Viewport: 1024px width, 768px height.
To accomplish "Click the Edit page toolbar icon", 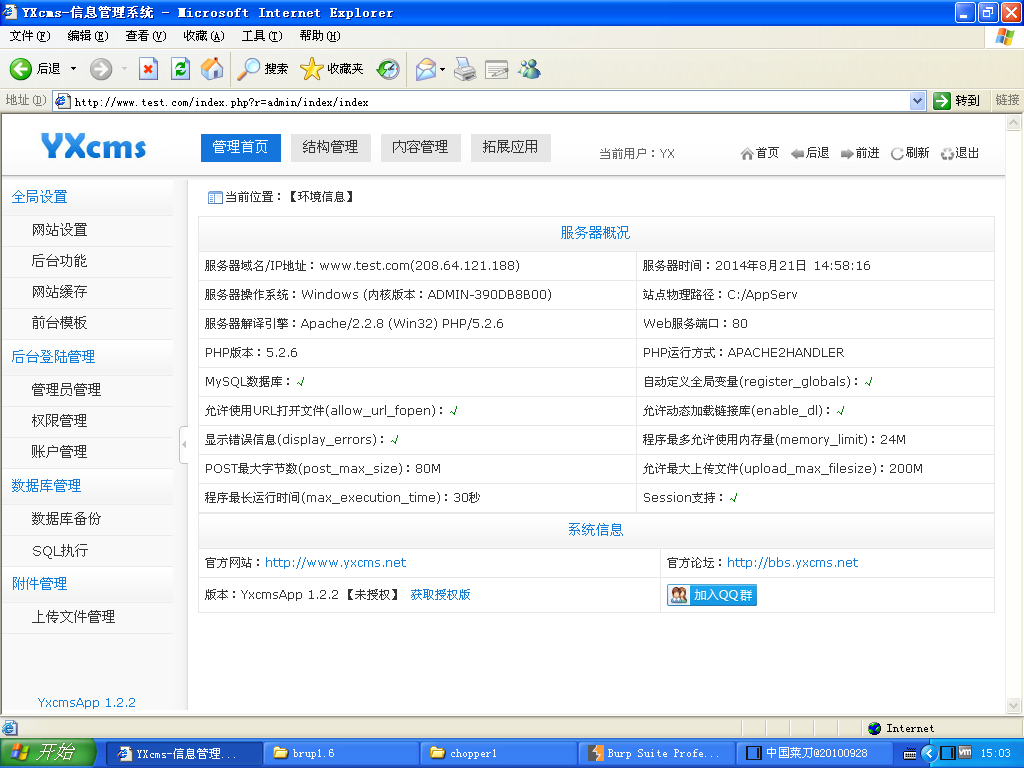I will click(496, 69).
